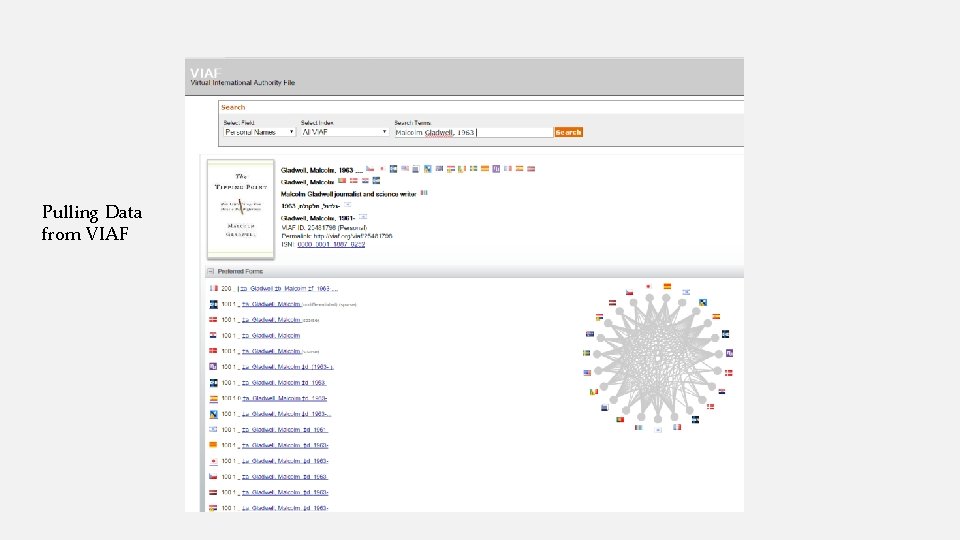Click blue-yellow N icon in Preferred Forms list

[x=213, y=414]
